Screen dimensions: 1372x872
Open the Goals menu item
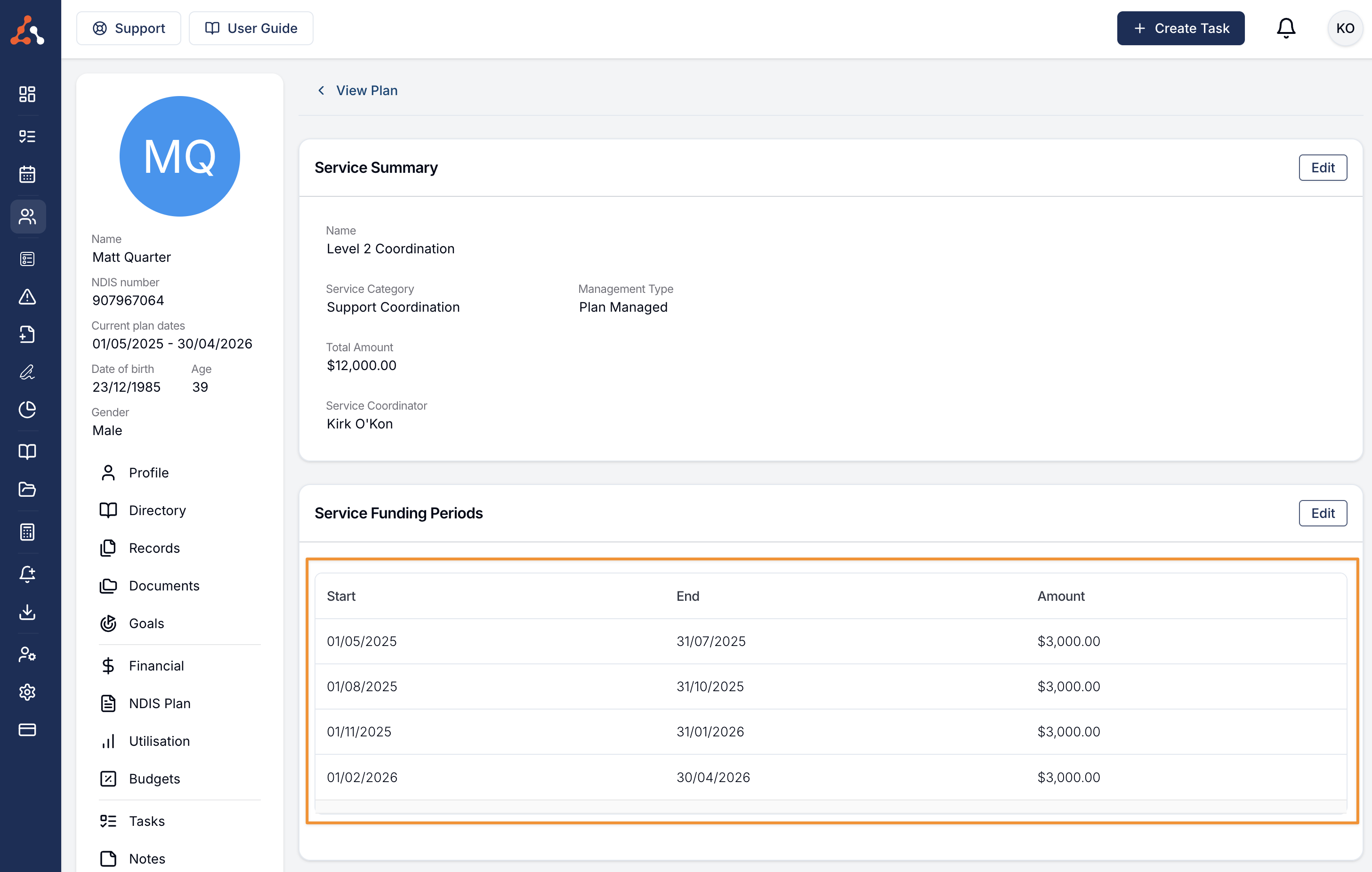click(146, 623)
